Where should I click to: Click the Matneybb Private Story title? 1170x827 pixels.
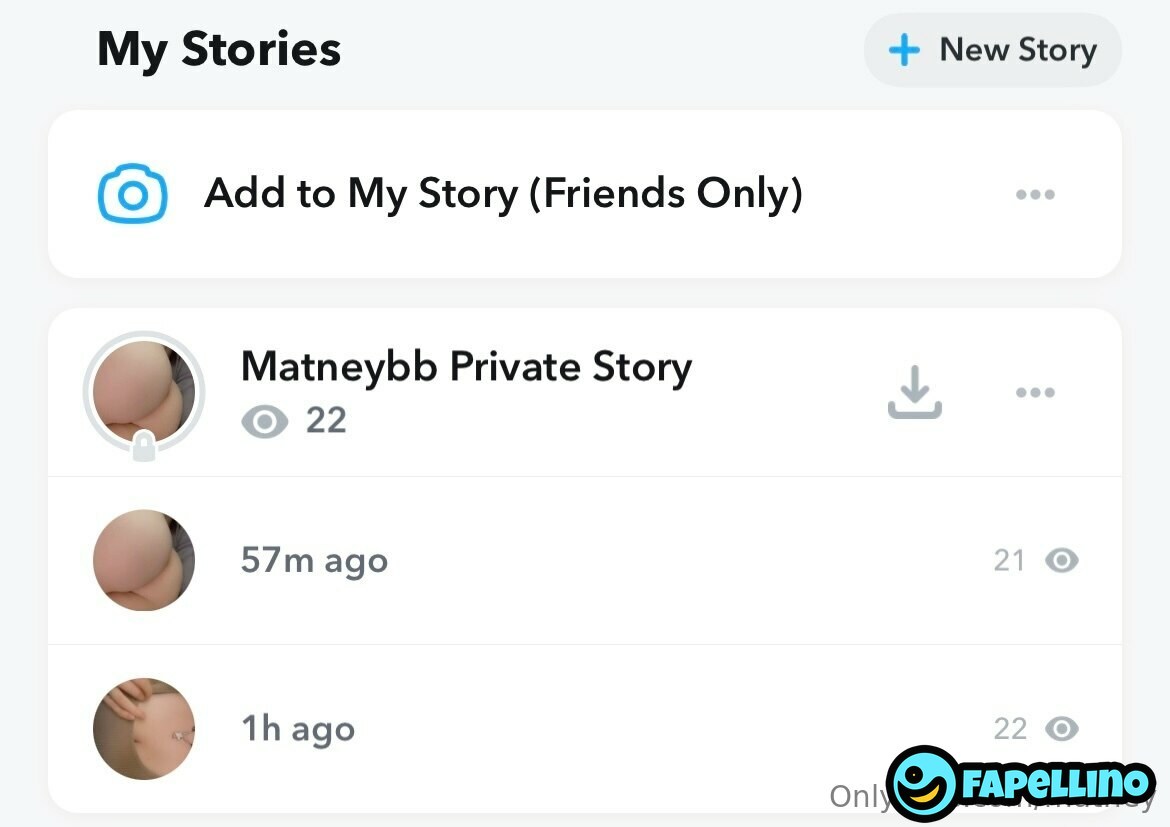466,367
